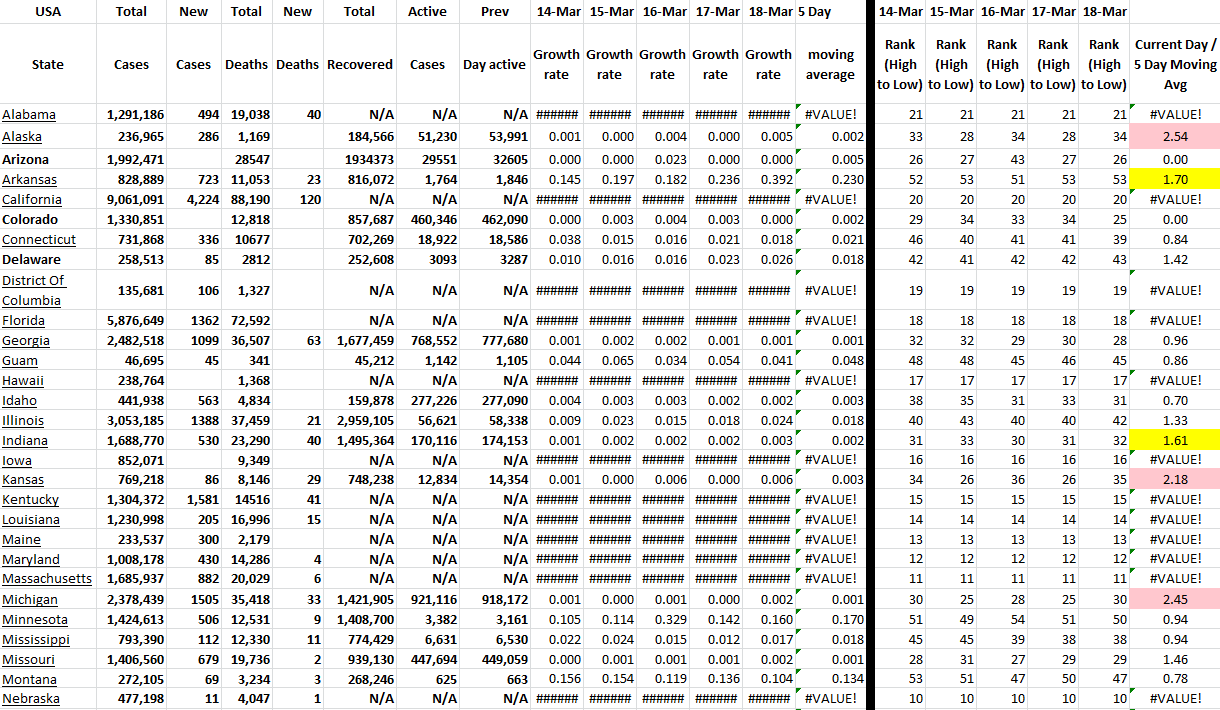The image size is (1220, 710).
Task: Open the Alabama state link
Action: click(29, 115)
